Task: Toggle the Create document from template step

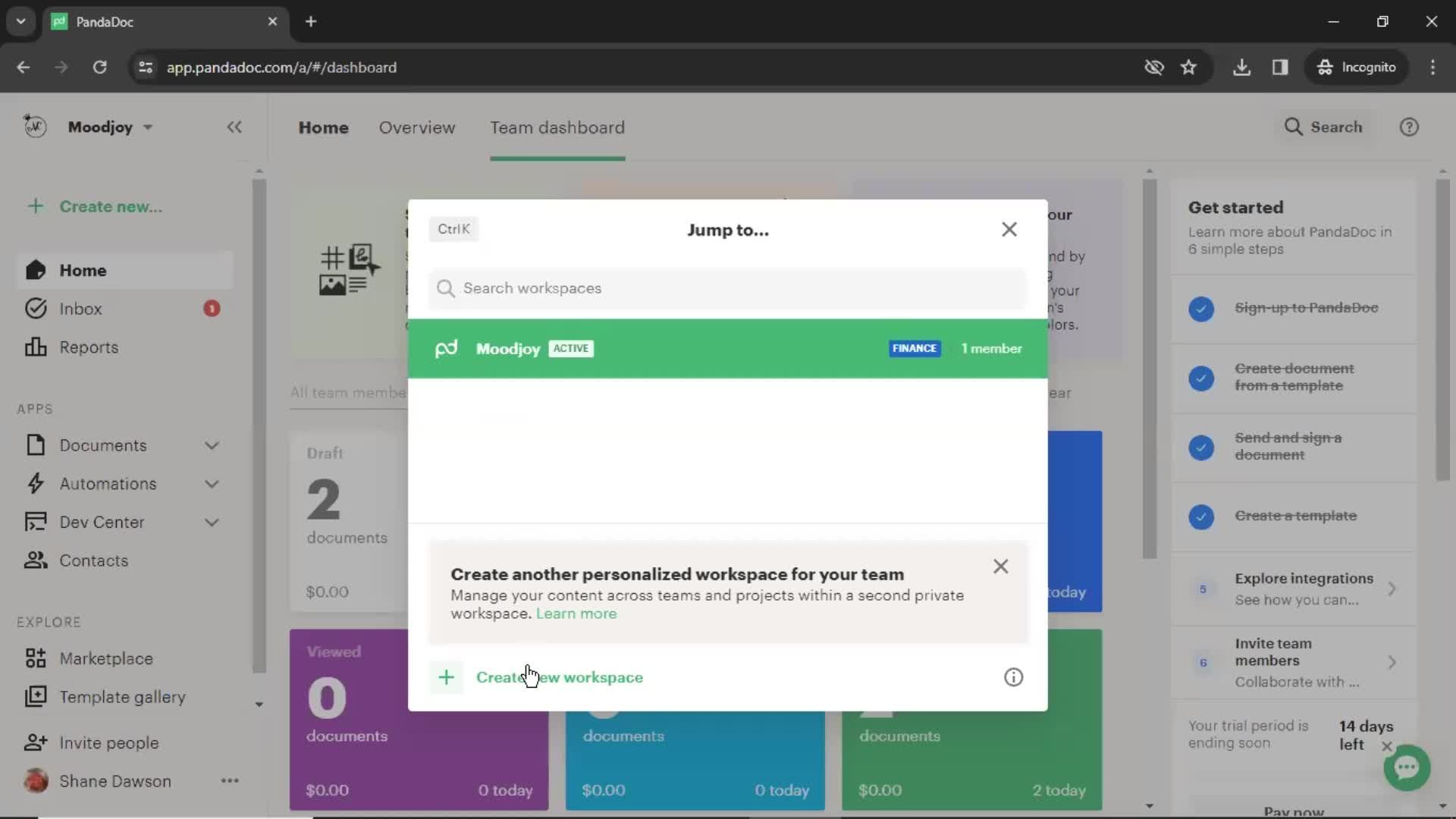Action: (1202, 378)
